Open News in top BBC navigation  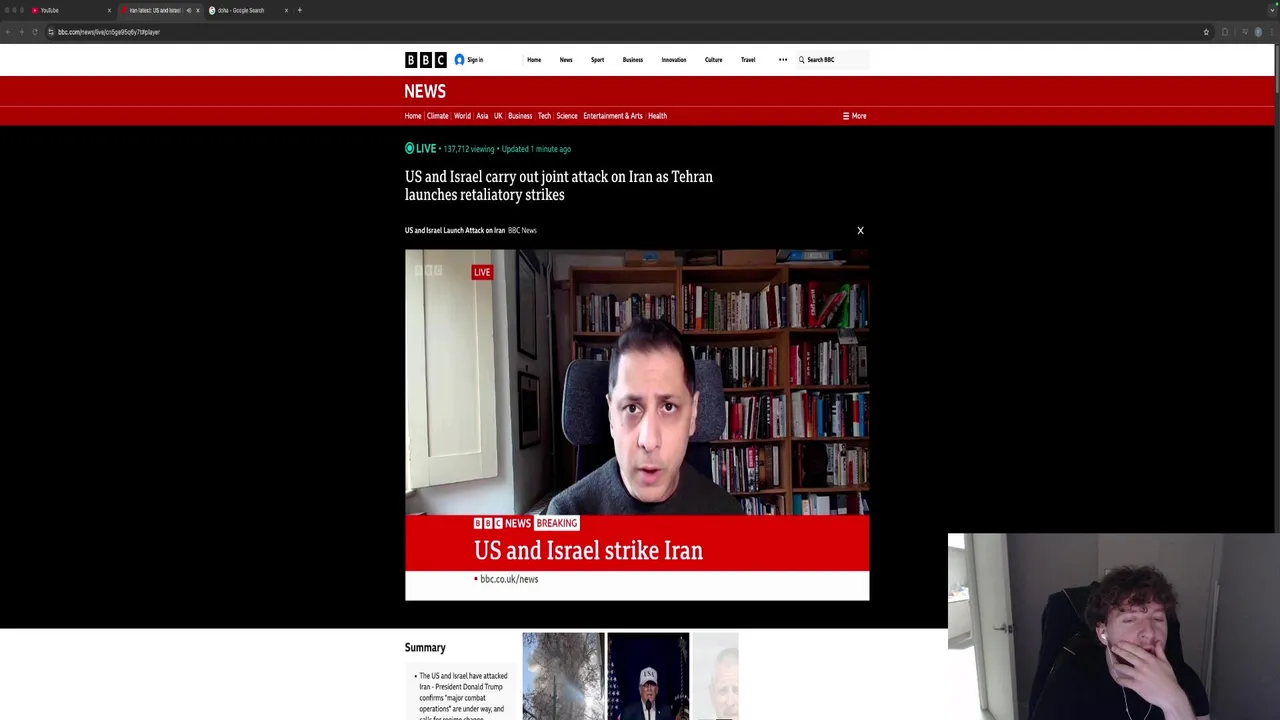pos(566,60)
